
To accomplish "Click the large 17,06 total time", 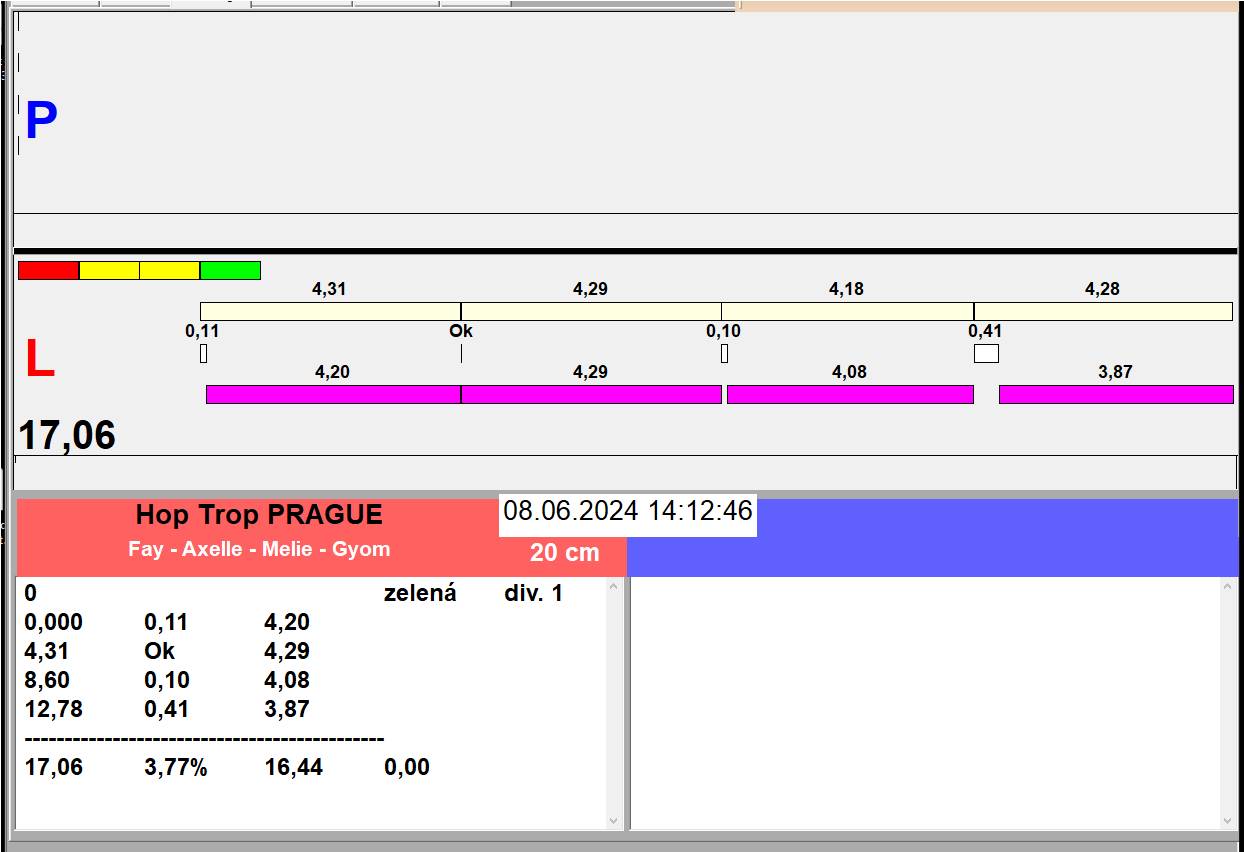I will click(67, 436).
